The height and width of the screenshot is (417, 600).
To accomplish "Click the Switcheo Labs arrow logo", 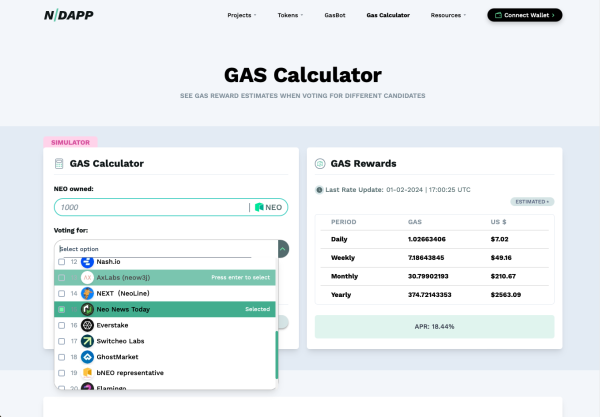I will (87, 341).
